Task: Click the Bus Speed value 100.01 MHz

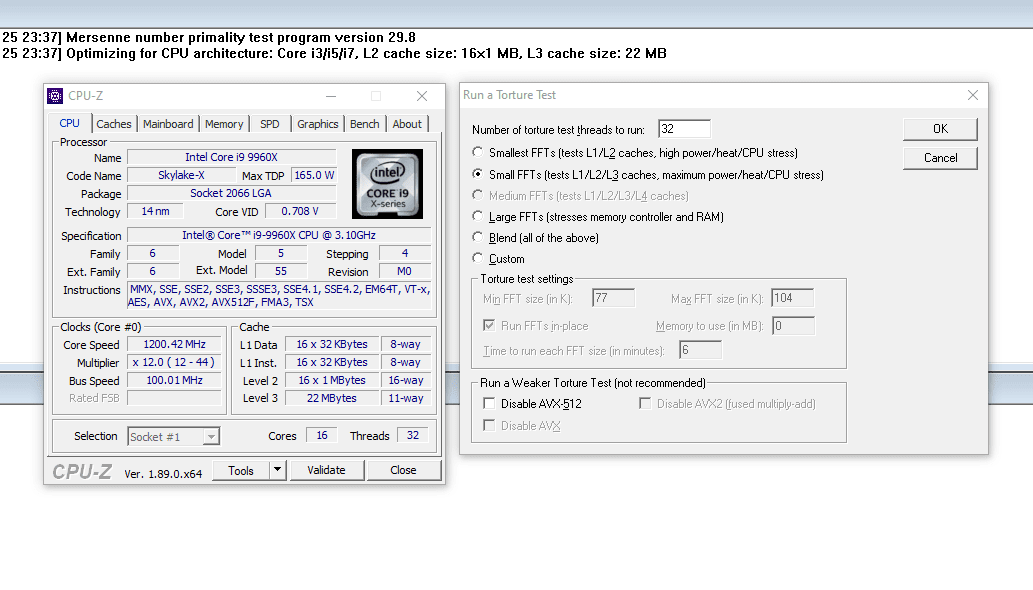Action: (174, 380)
